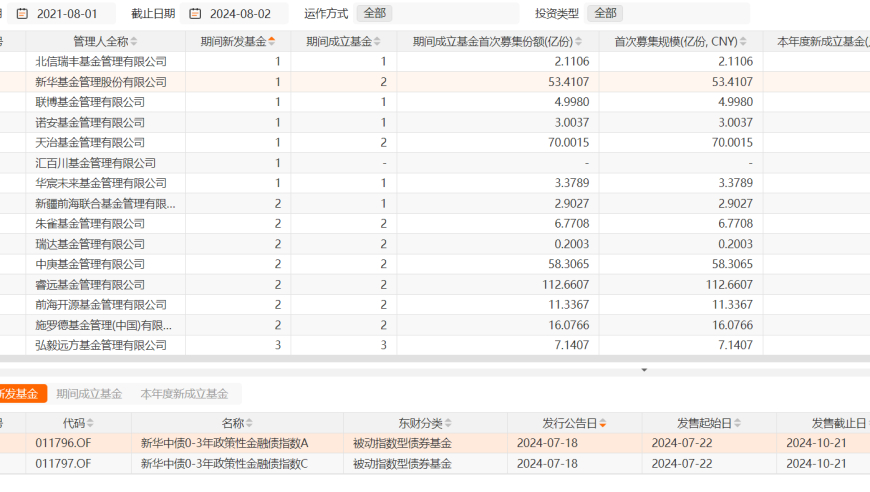Select row 前海开源基金管理有限公司

[x=435, y=305]
